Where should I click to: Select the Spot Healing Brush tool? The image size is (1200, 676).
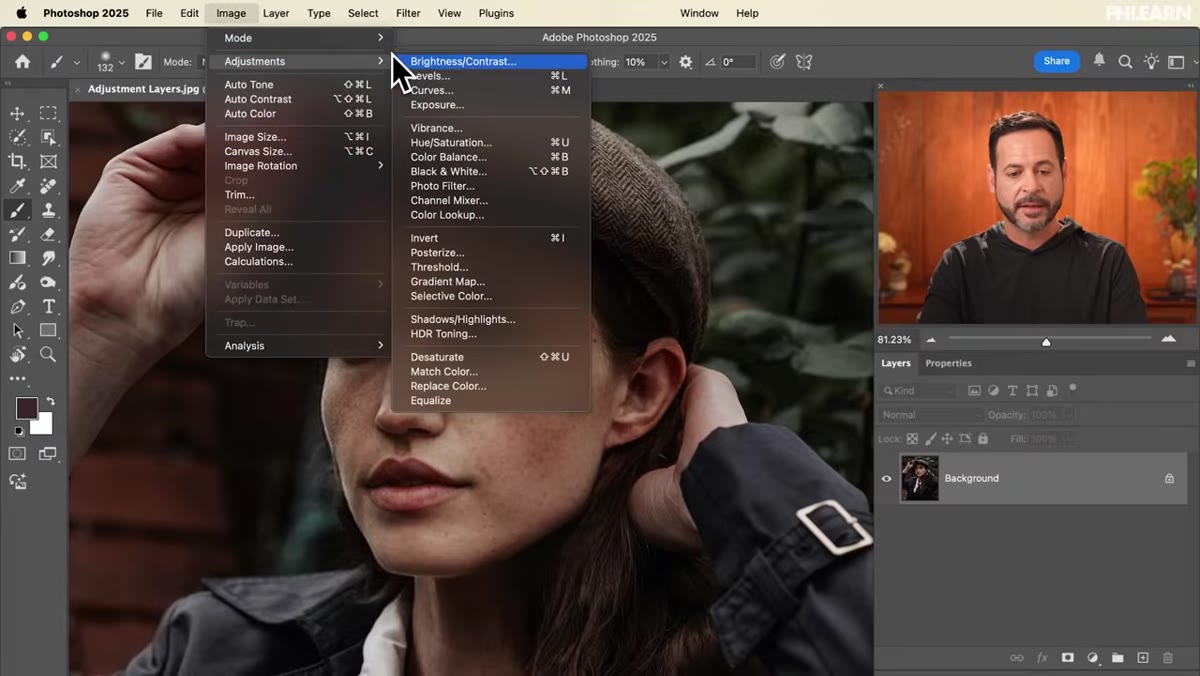click(48, 186)
